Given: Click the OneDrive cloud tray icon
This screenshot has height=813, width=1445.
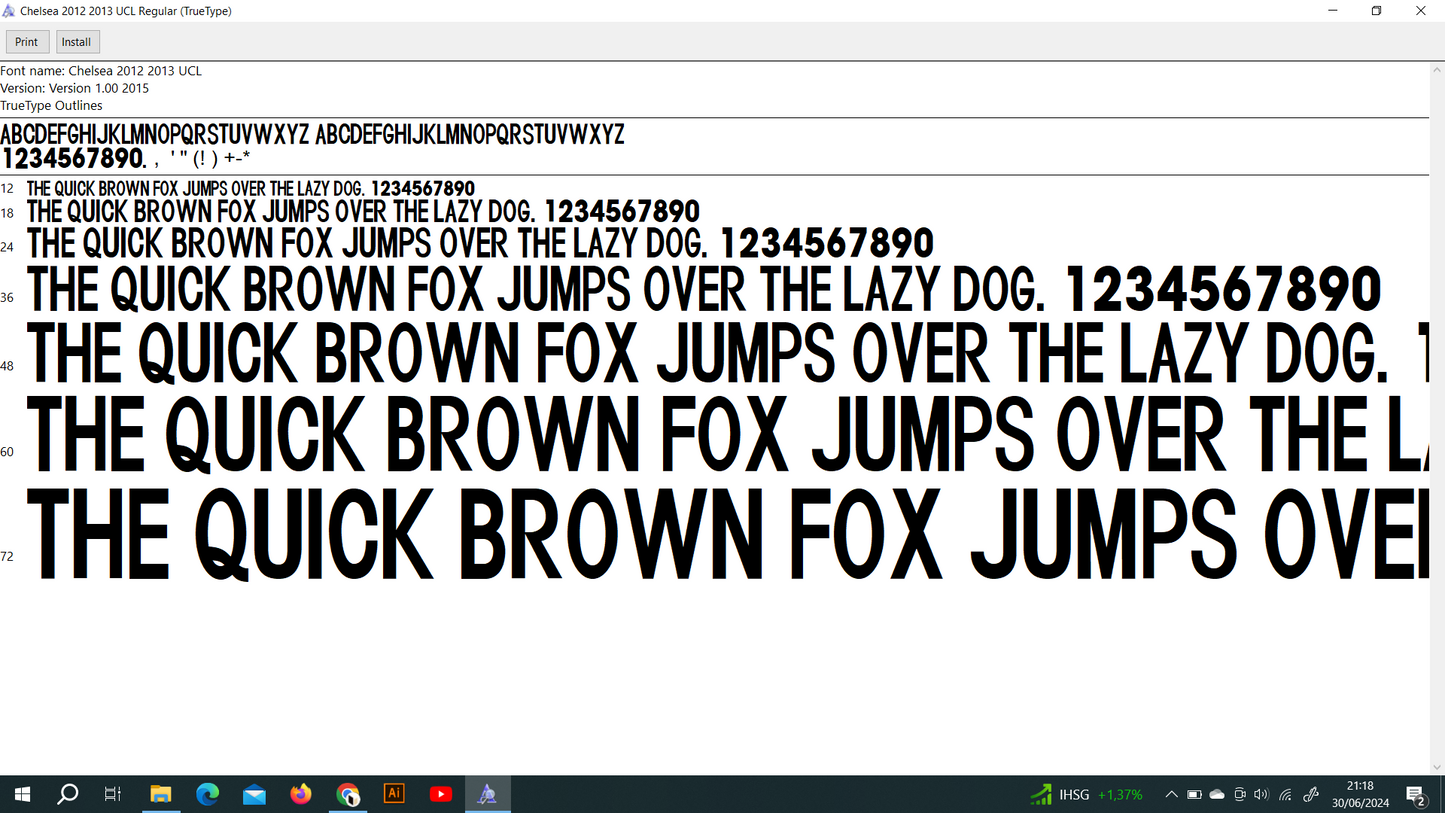Looking at the screenshot, I should (x=1217, y=795).
